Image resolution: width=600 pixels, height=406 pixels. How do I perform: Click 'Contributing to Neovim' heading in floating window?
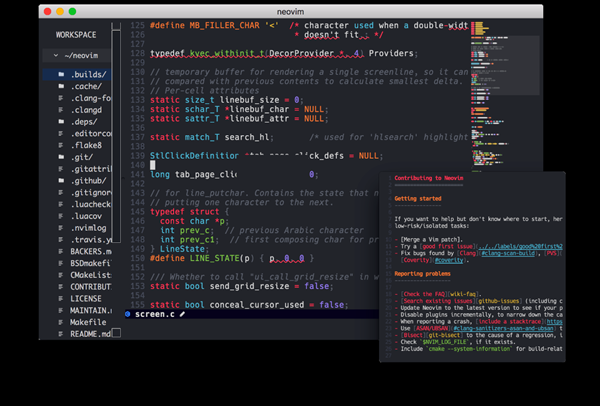click(429, 178)
